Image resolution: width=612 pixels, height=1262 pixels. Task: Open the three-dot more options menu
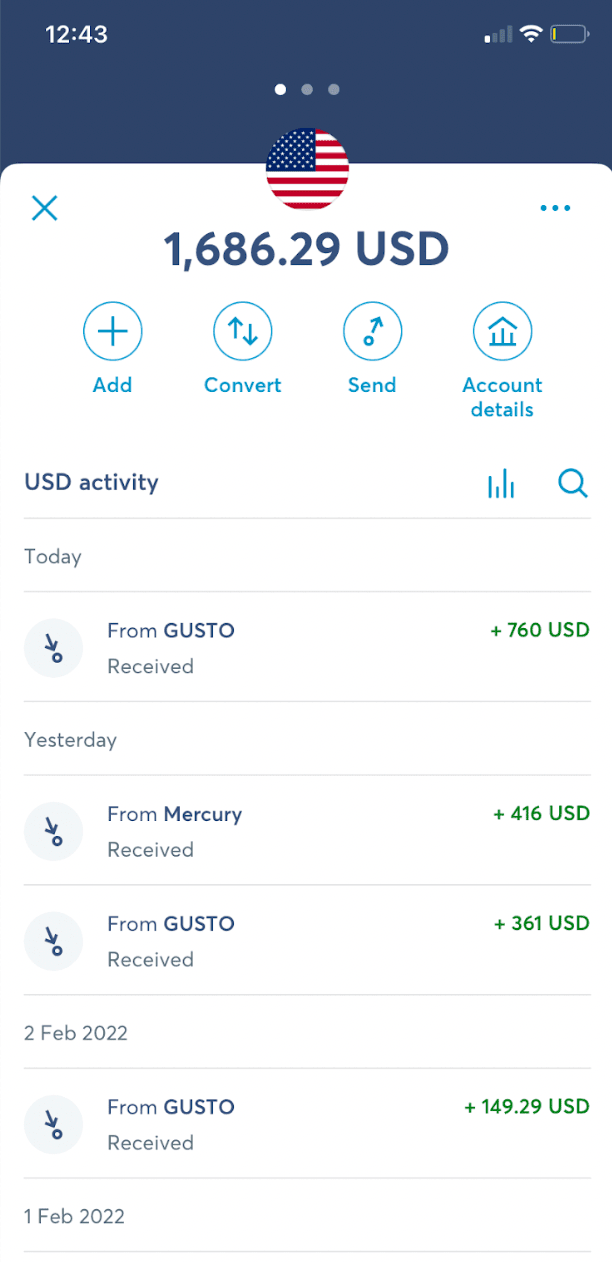555,208
